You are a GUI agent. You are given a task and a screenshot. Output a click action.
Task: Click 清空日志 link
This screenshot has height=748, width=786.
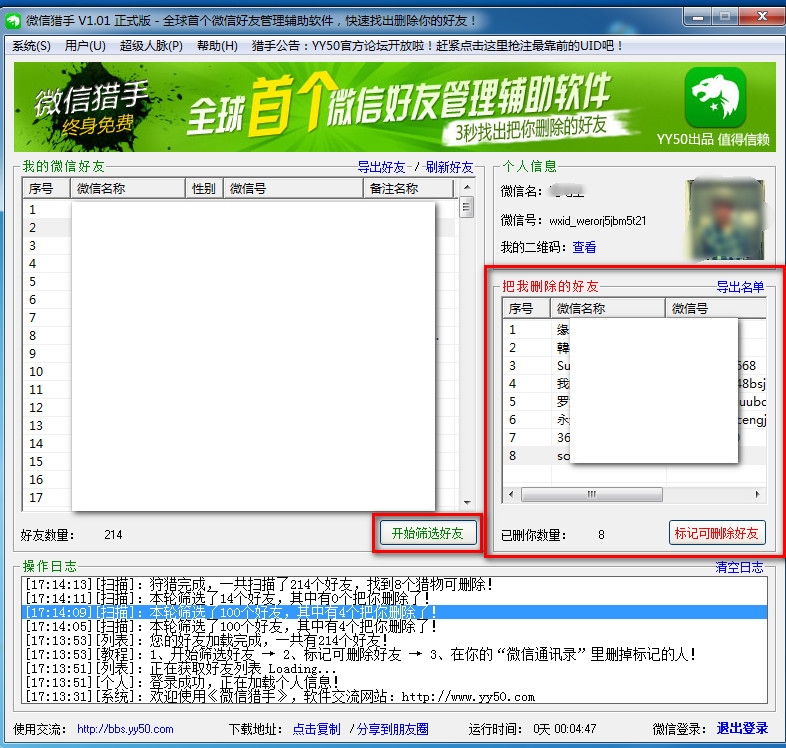click(x=739, y=567)
